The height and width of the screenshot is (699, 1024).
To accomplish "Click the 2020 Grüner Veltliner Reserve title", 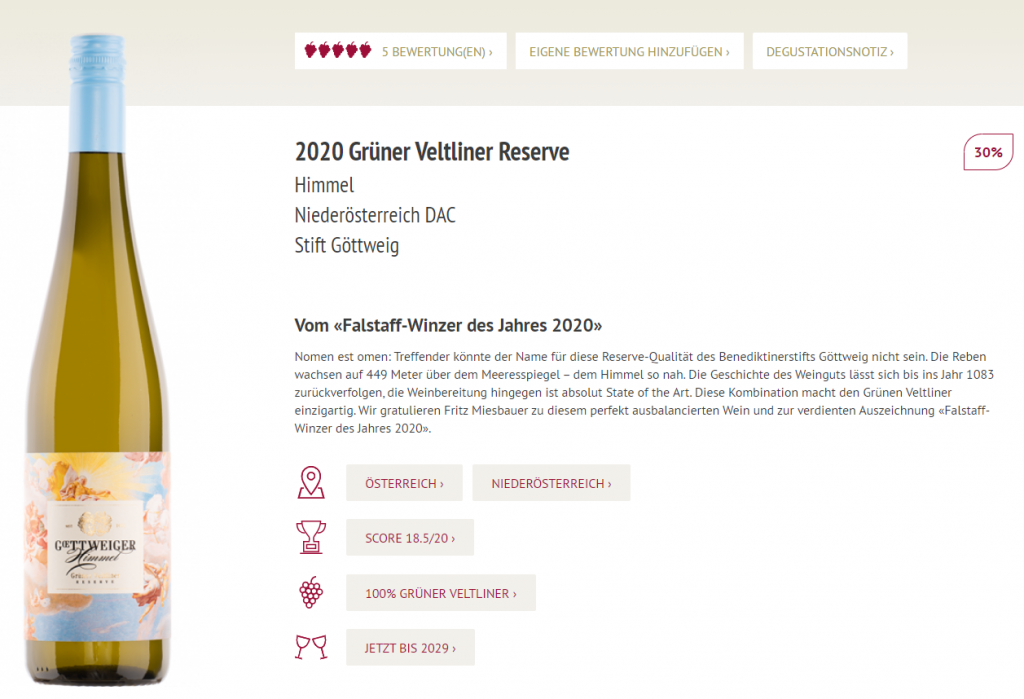I will (432, 152).
